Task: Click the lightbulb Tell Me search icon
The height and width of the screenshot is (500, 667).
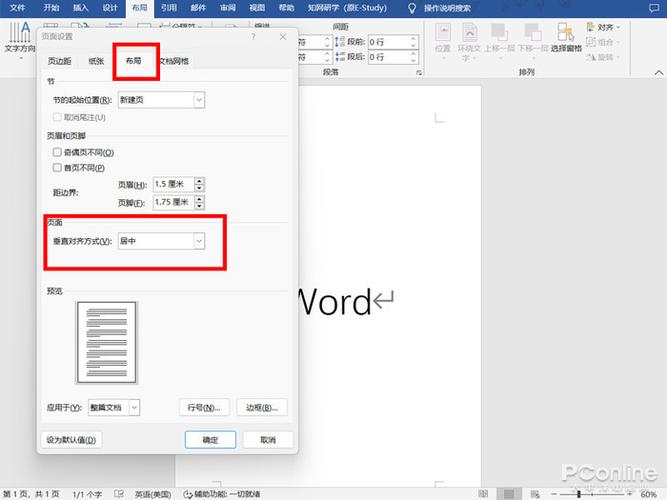Action: (x=411, y=8)
